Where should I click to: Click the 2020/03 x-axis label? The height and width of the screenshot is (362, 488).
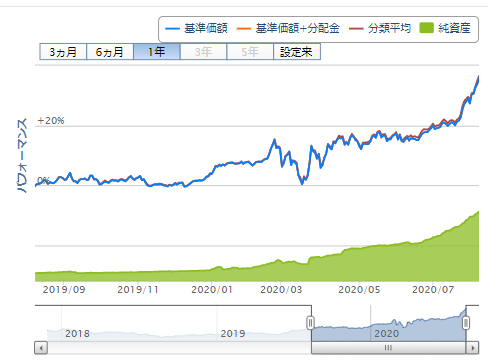point(281,290)
